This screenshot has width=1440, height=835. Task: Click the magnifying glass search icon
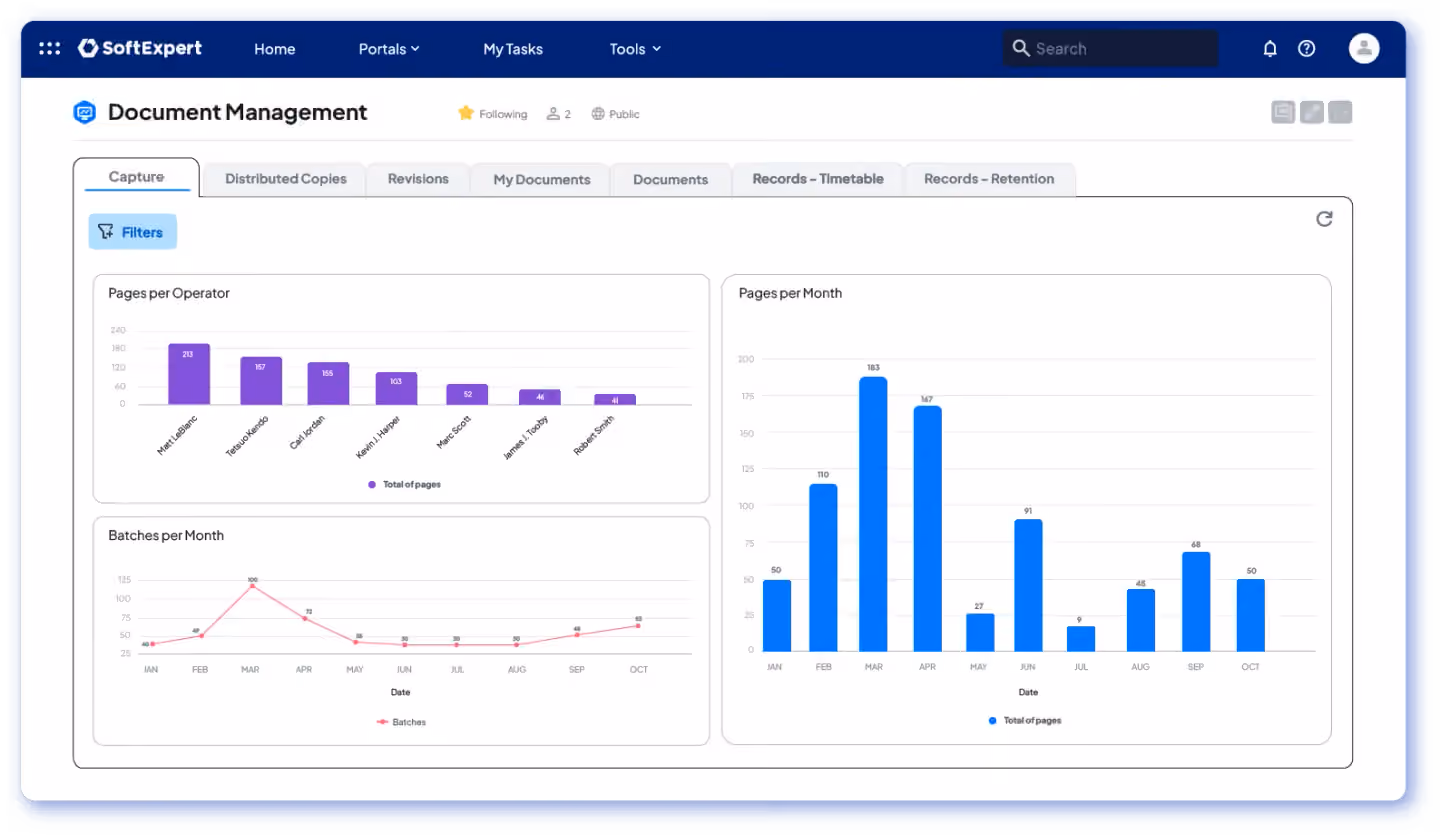click(x=1021, y=48)
